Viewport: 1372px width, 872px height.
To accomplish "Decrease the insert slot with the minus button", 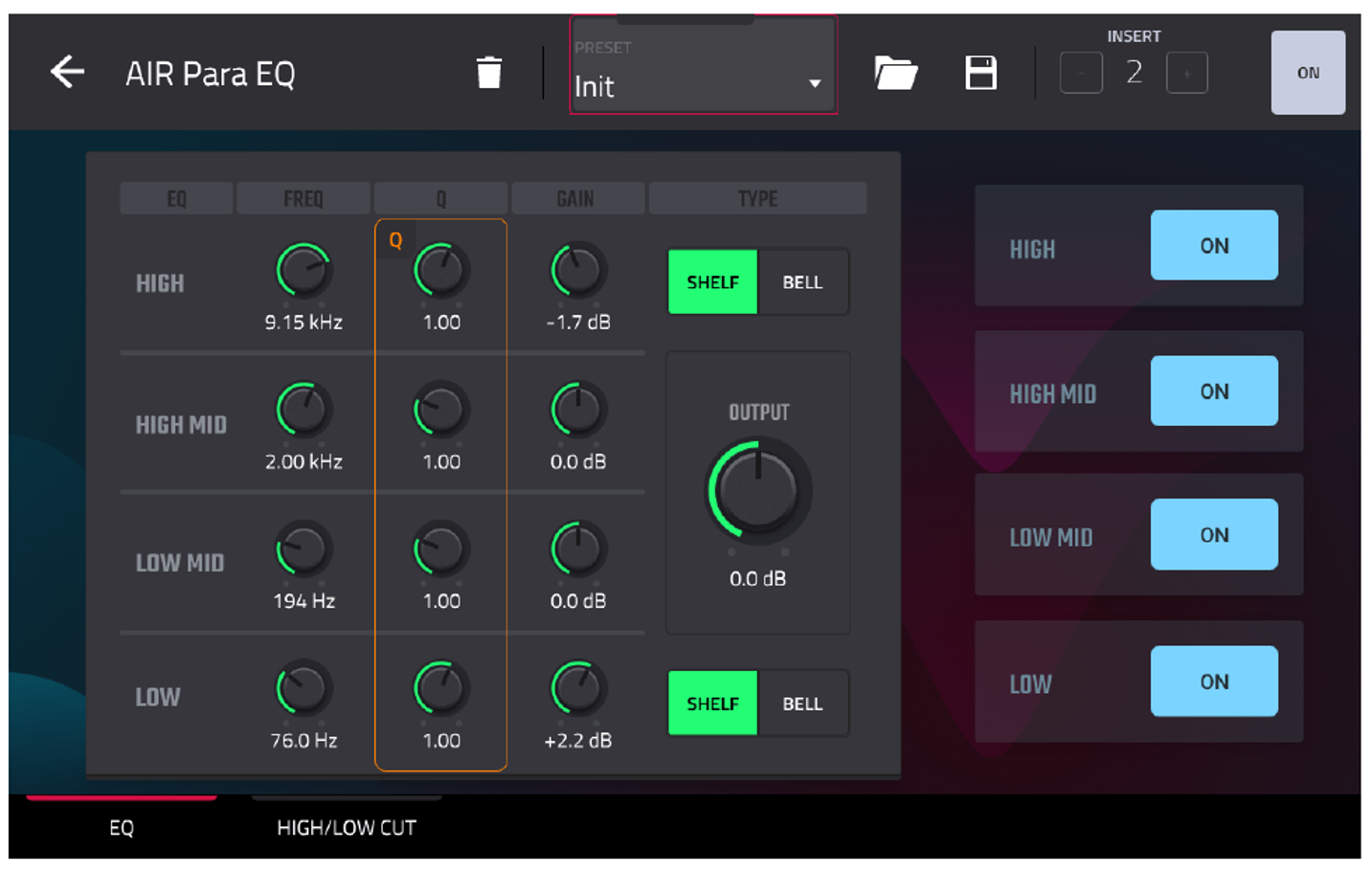I will pyautogui.click(x=1081, y=73).
